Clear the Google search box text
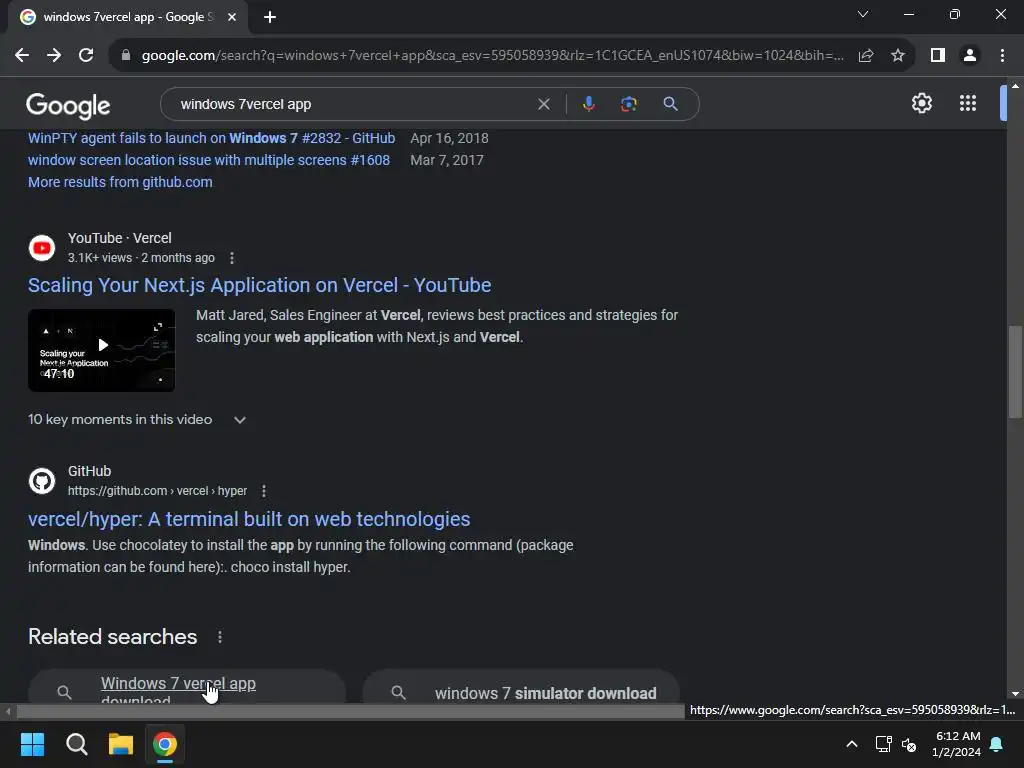The image size is (1024, 768). click(543, 104)
